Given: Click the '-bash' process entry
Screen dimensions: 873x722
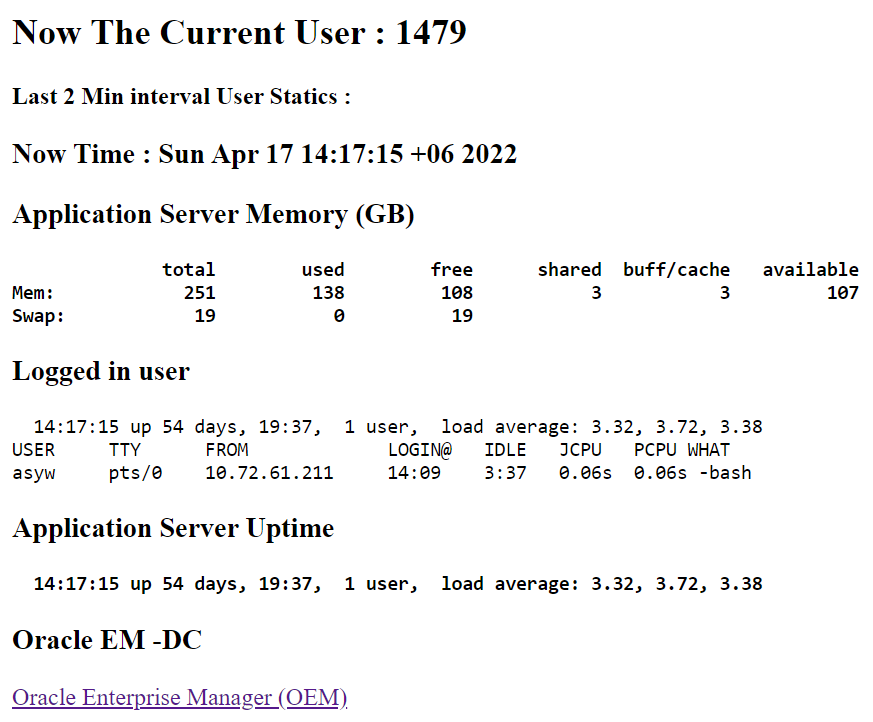Looking at the screenshot, I should (x=725, y=473).
